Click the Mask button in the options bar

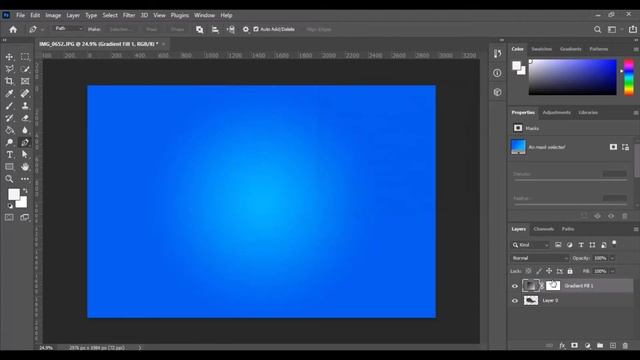(151, 29)
